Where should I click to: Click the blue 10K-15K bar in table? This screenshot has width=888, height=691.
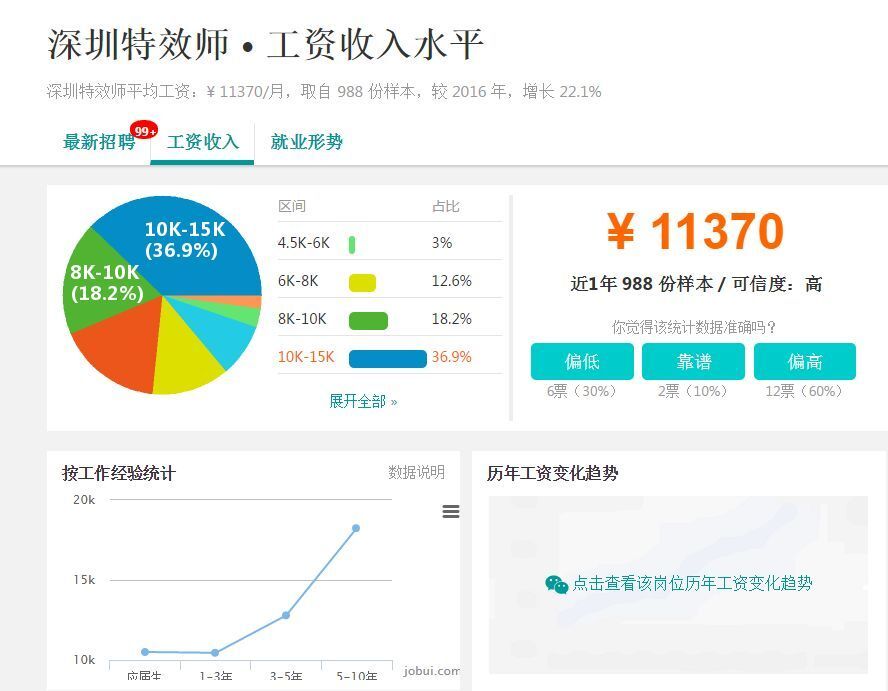pos(388,358)
